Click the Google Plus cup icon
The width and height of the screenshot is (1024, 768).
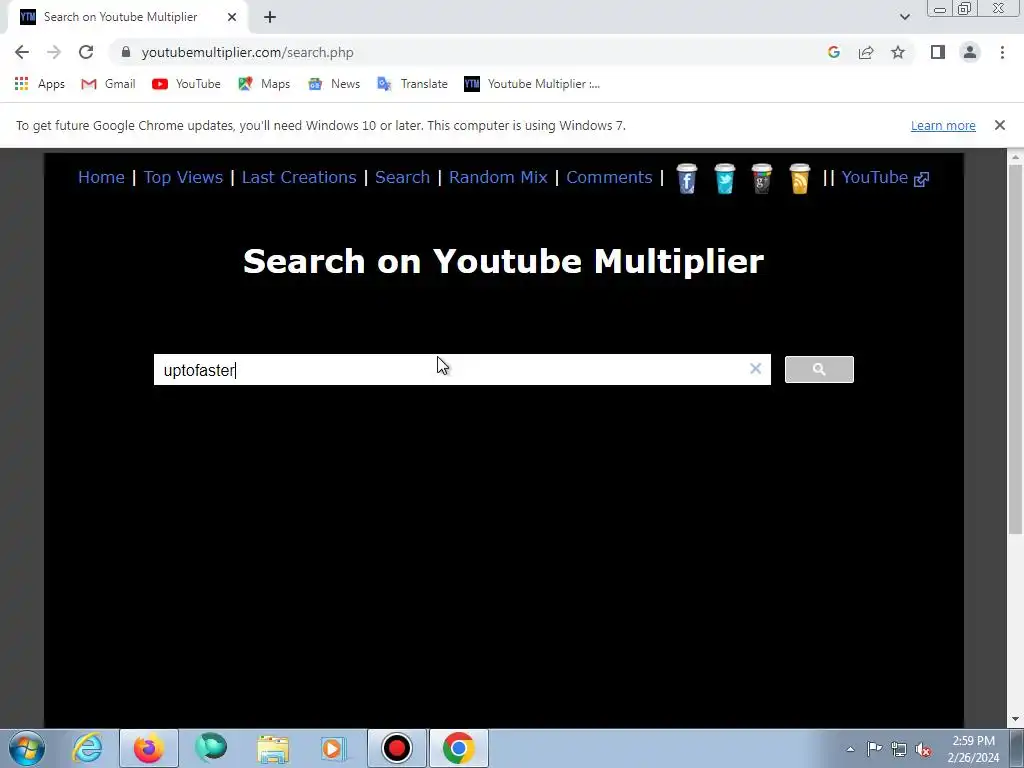point(761,178)
